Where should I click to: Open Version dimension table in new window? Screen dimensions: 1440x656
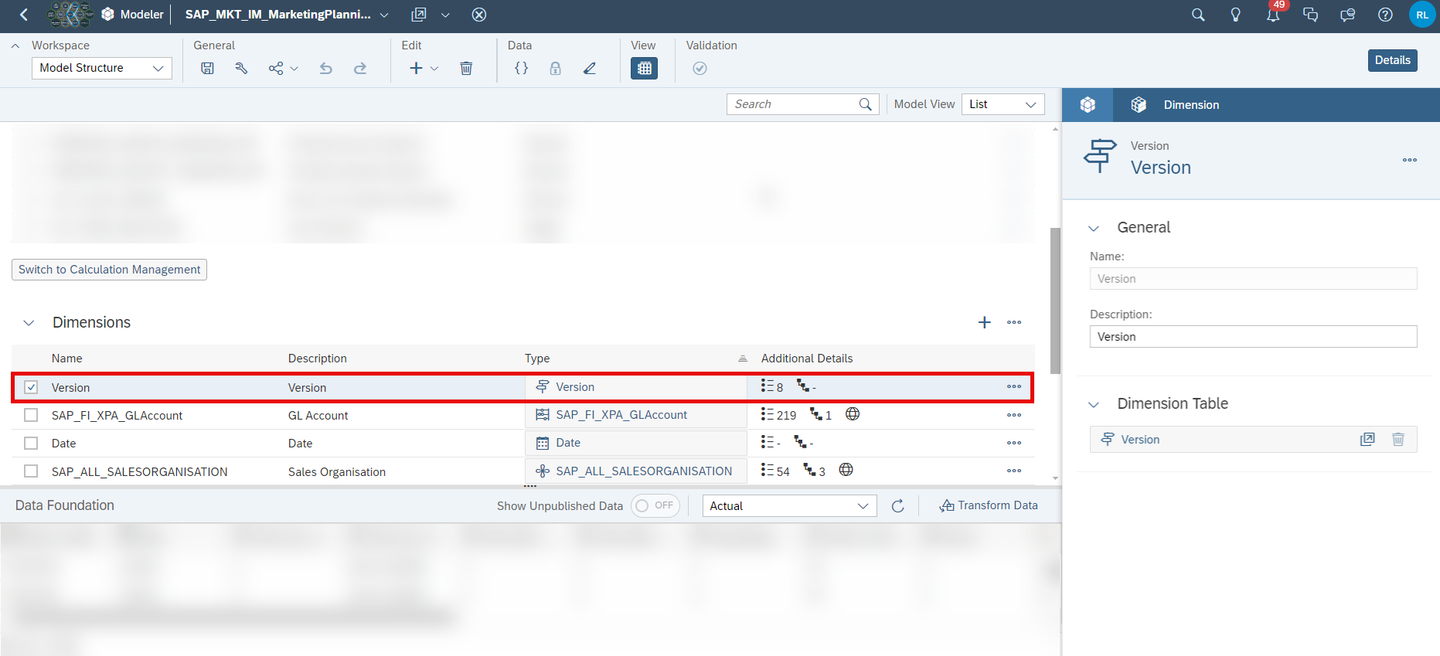tap(1367, 439)
